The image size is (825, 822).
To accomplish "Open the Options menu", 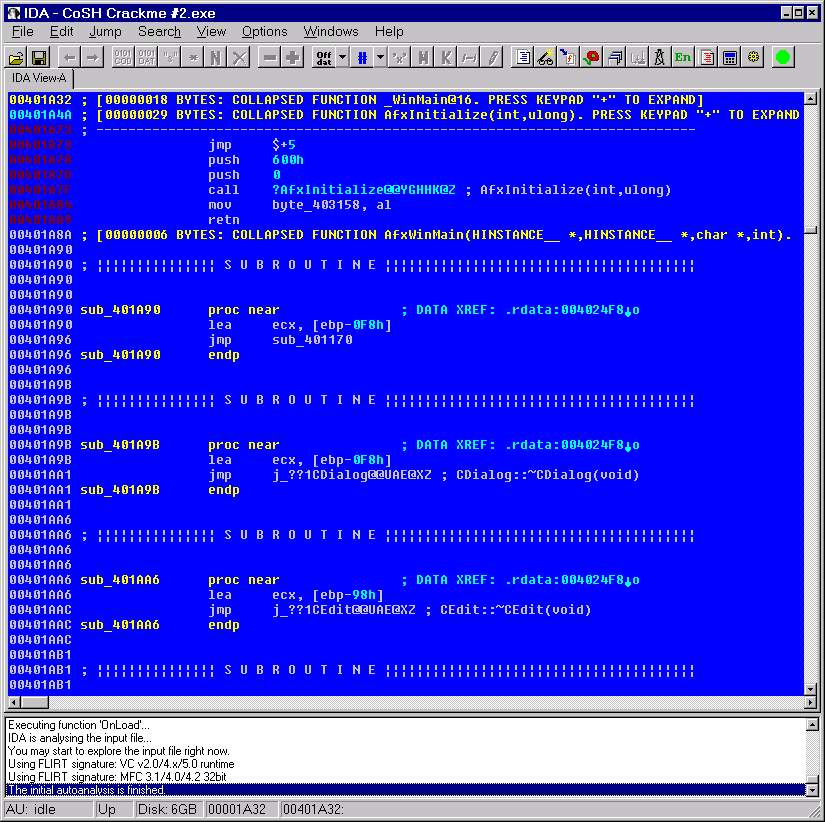I will coord(264,32).
